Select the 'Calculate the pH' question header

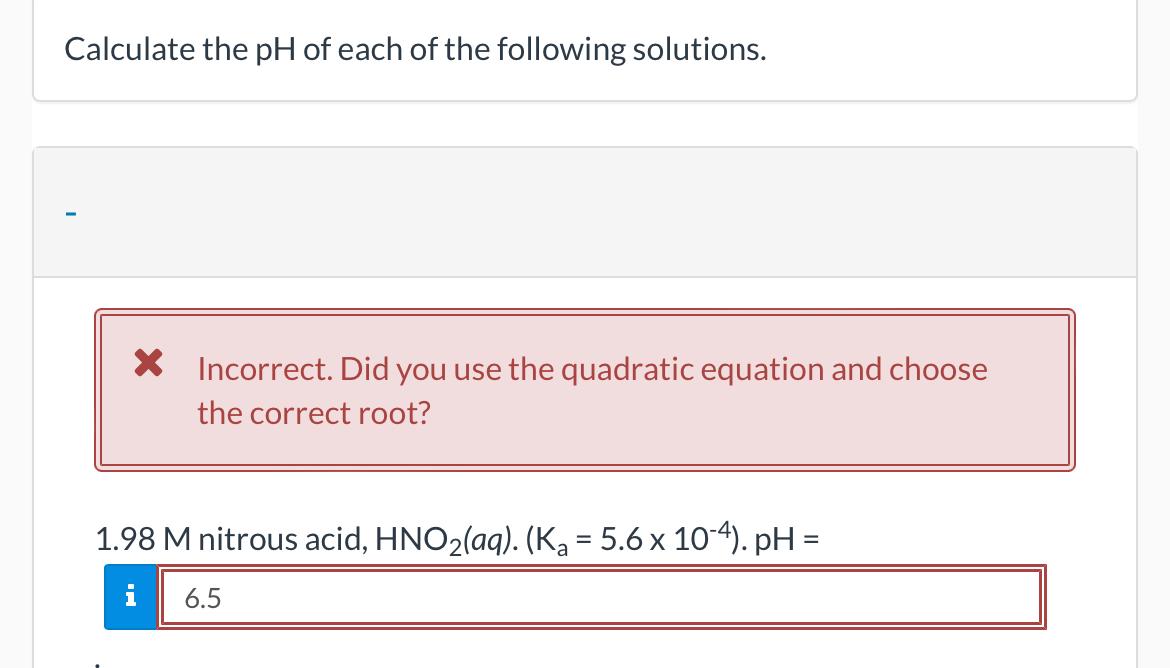pos(415,48)
